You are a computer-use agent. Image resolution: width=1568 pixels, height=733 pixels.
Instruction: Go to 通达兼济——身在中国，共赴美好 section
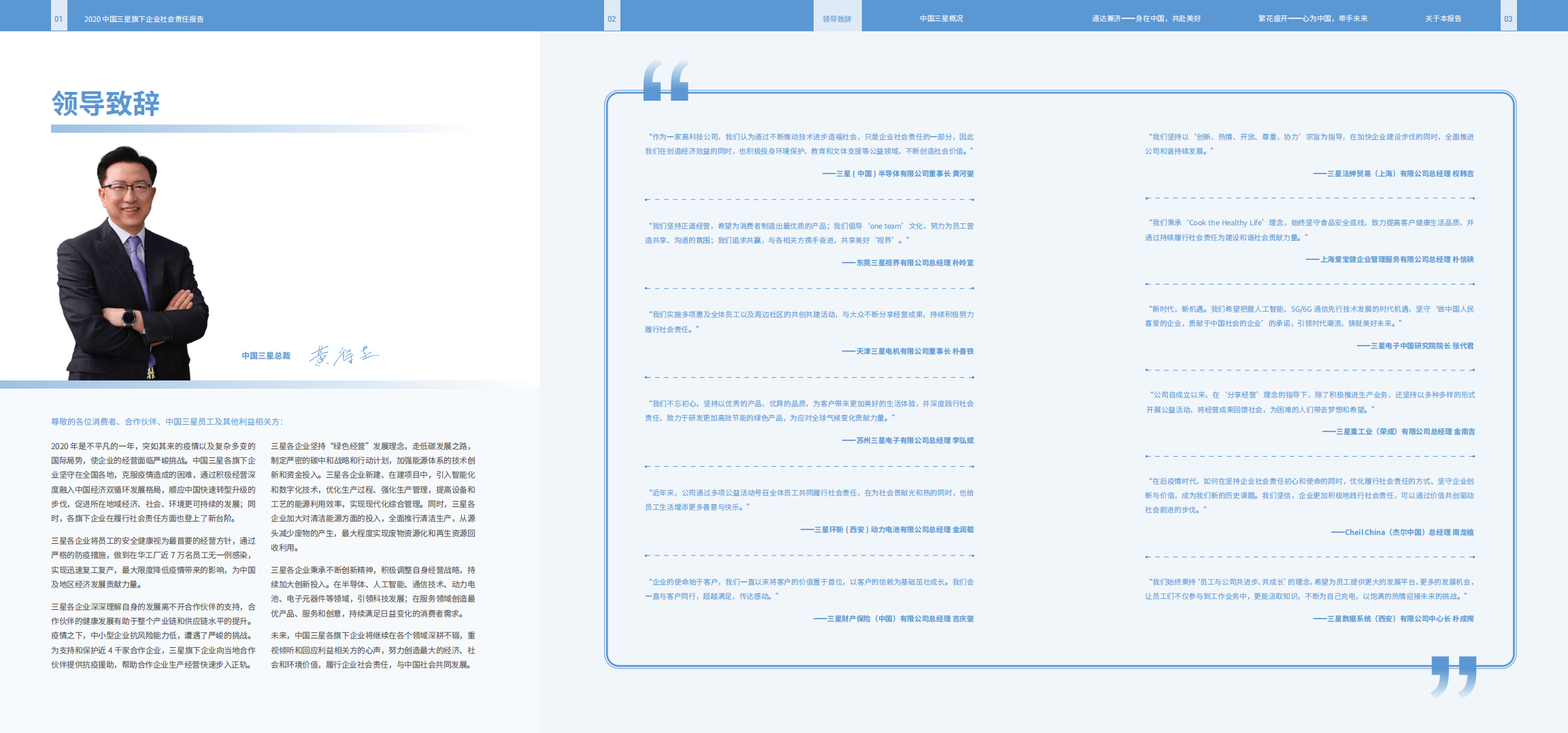[1146, 19]
